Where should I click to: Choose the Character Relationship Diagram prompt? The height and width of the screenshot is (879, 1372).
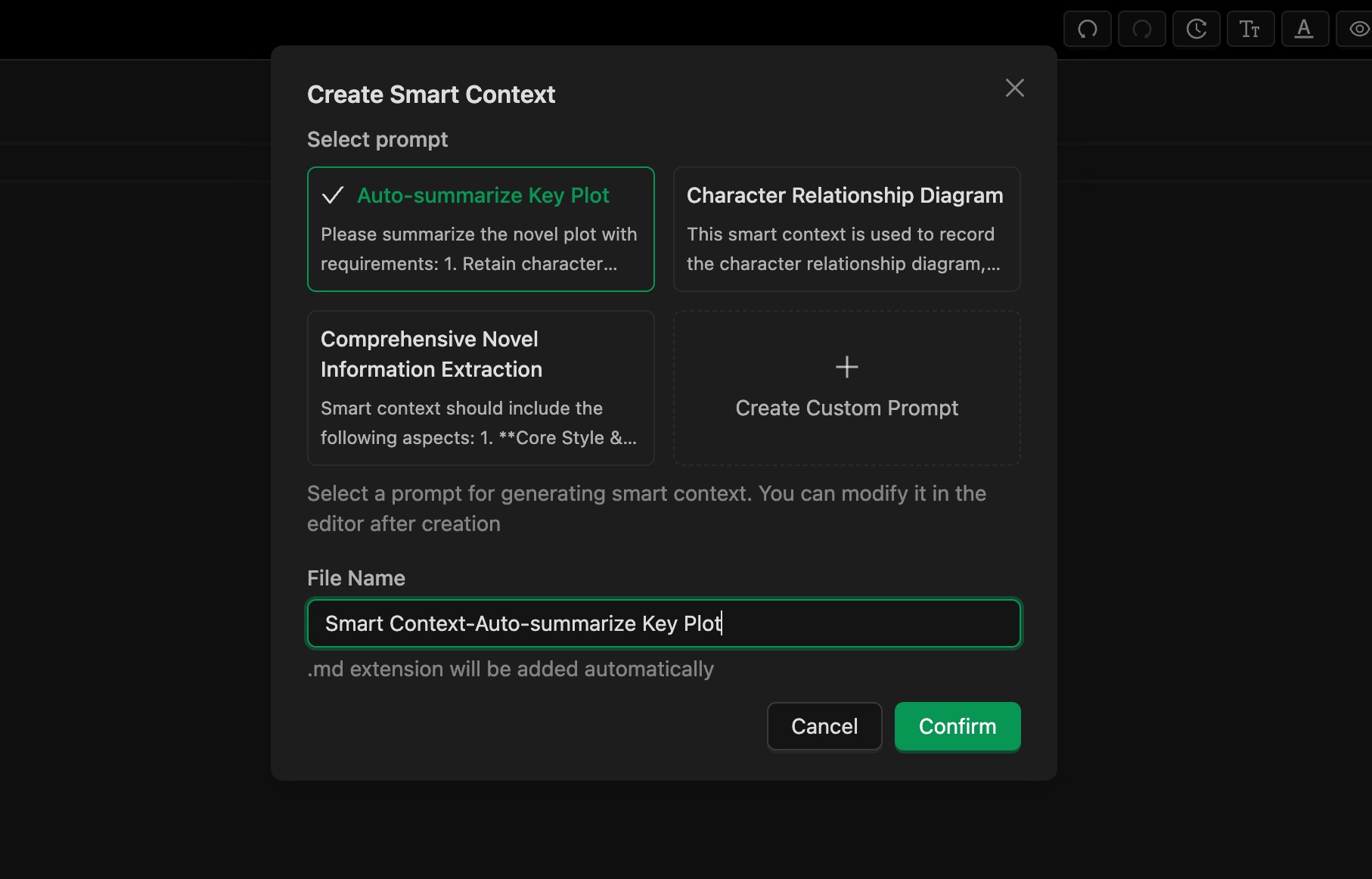pyautogui.click(x=844, y=196)
